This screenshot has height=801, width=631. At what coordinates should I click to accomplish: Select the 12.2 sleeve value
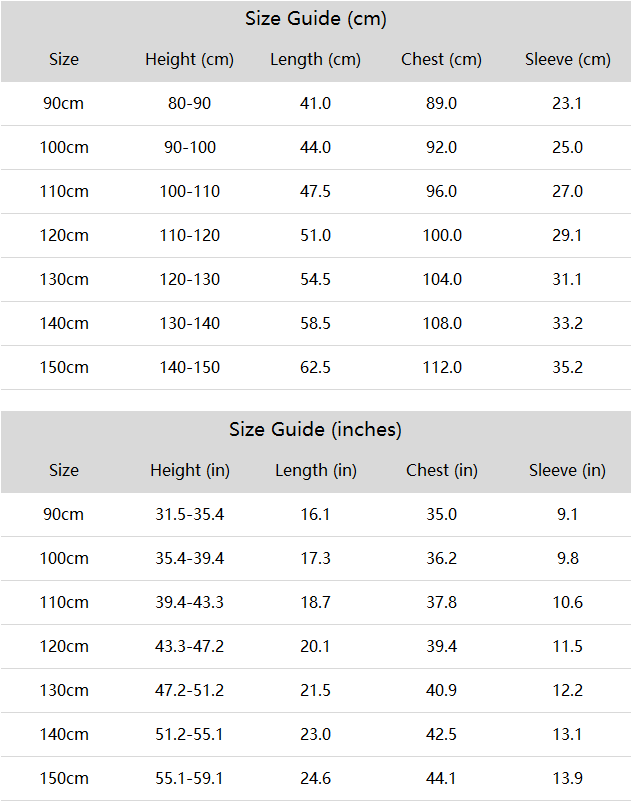pyautogui.click(x=568, y=691)
